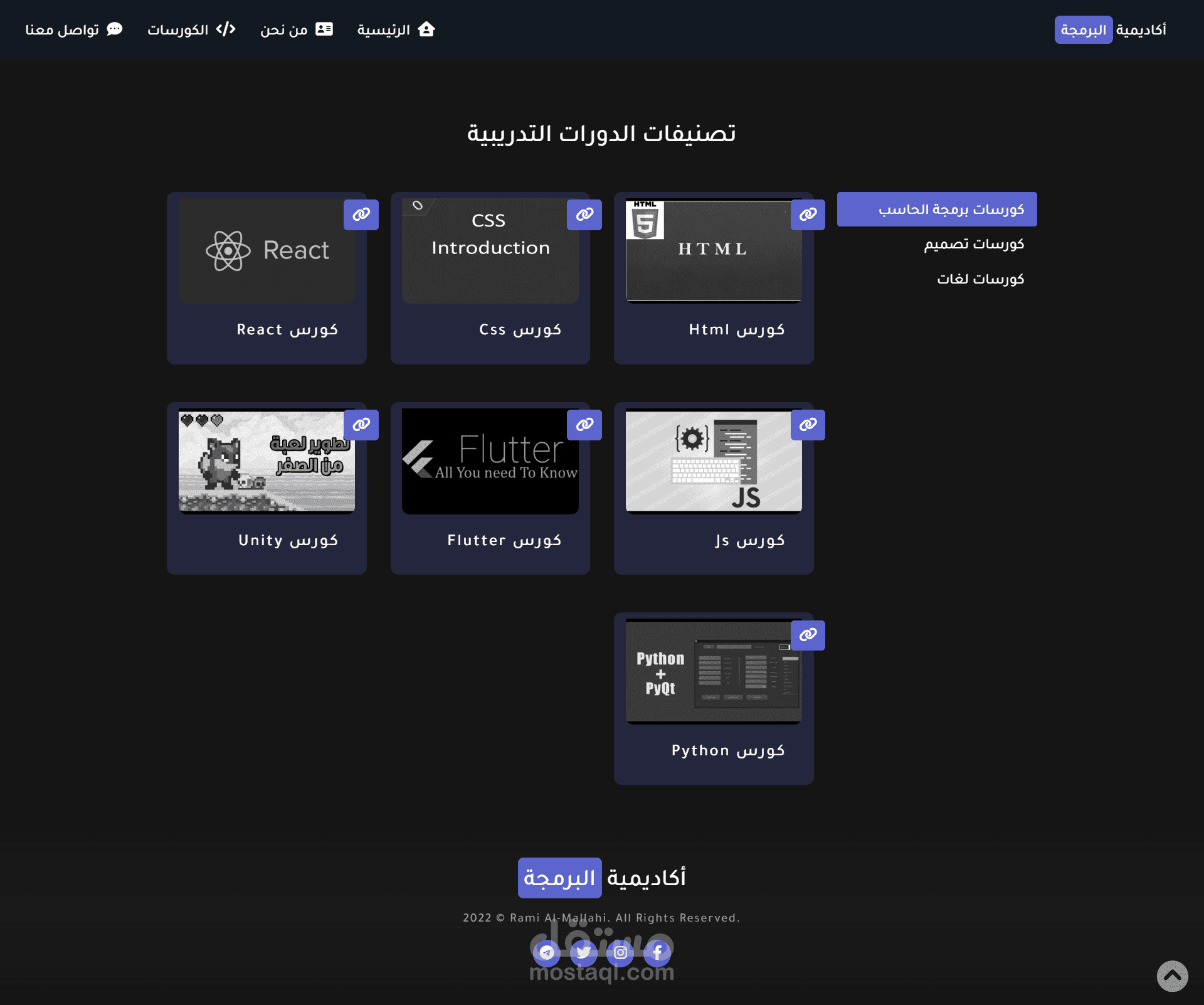Image resolution: width=1204 pixels, height=1005 pixels.
Task: Open تواصل معنا contact link
Action: (x=74, y=29)
